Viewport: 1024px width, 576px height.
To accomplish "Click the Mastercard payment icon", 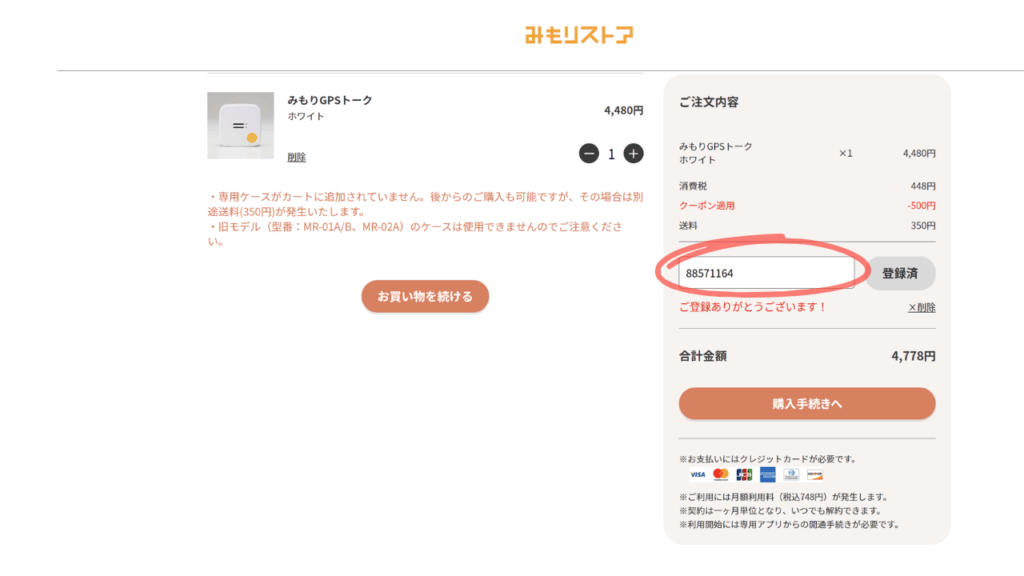I will 720,474.
